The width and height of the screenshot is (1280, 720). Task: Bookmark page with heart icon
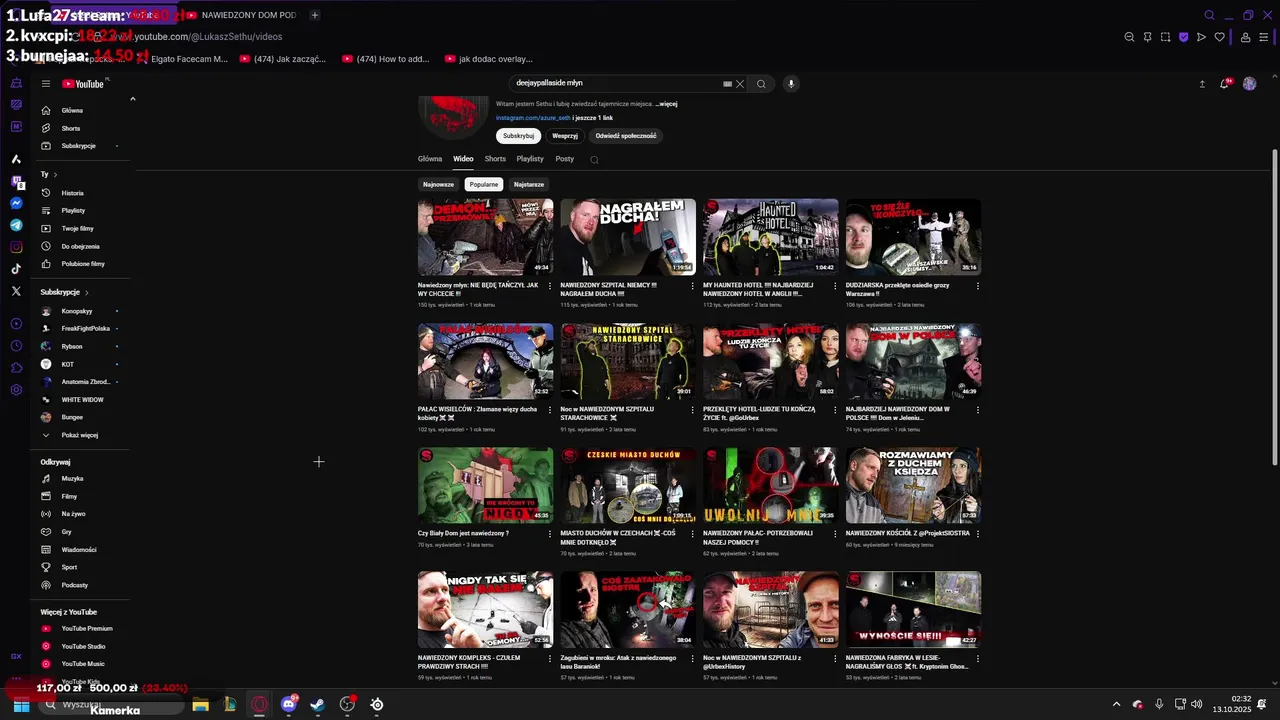(x=1219, y=37)
